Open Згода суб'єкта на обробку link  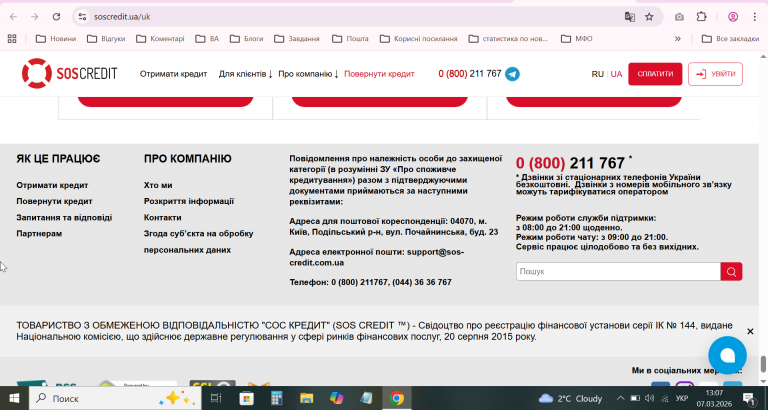point(198,242)
